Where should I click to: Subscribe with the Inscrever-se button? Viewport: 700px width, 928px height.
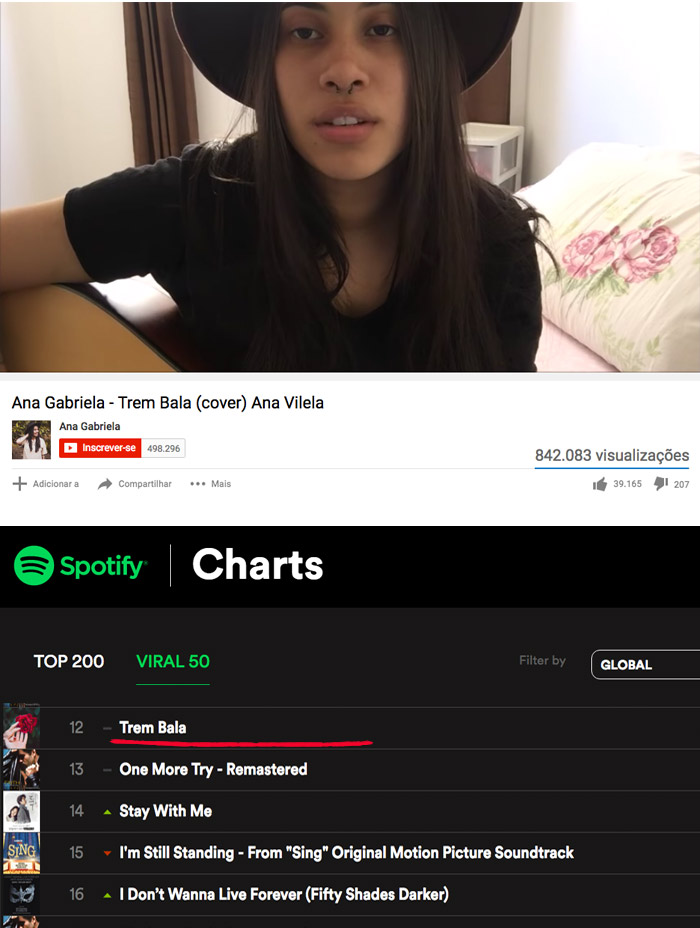[100, 448]
